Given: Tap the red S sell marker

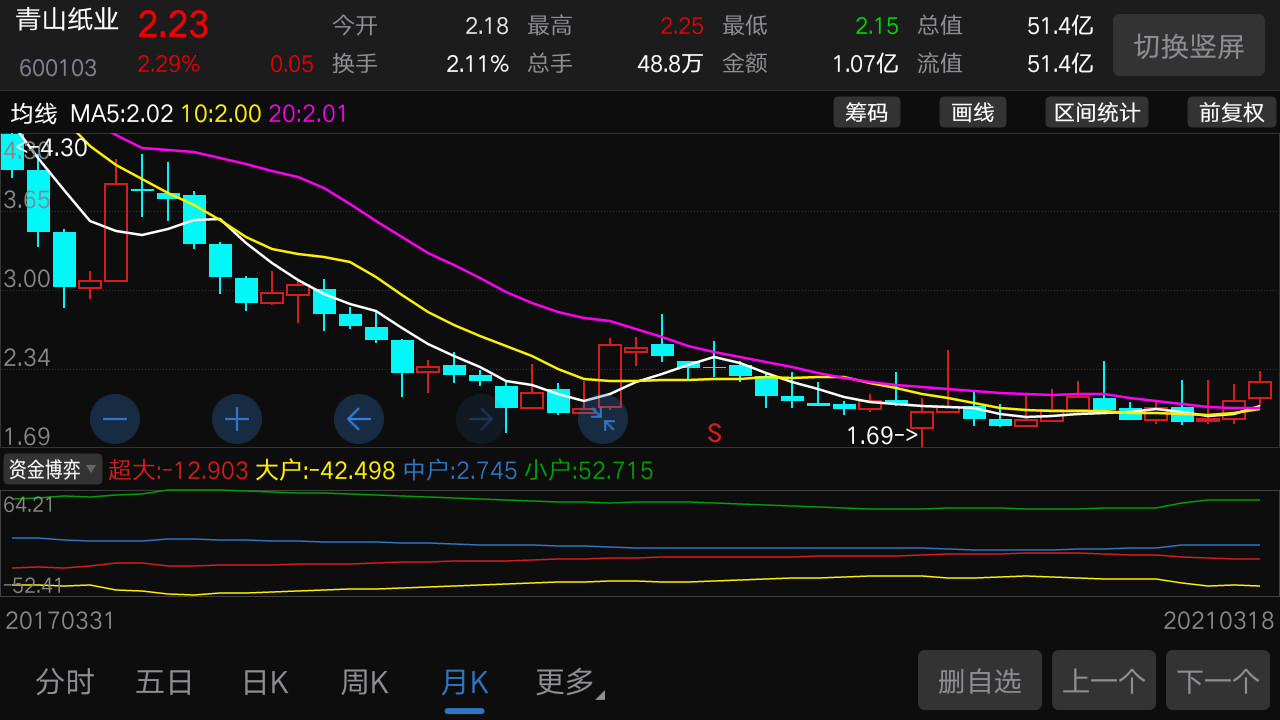Looking at the screenshot, I should tap(714, 433).
